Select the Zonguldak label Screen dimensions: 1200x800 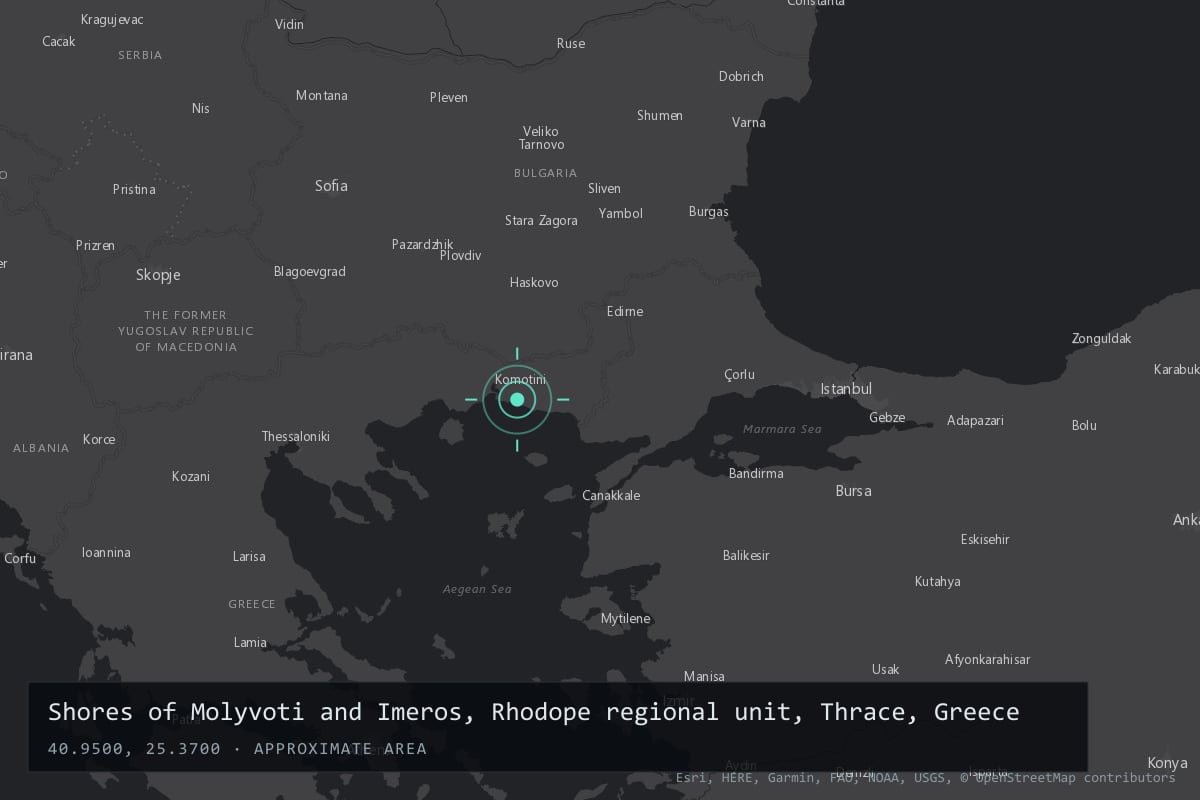[x=1101, y=339]
